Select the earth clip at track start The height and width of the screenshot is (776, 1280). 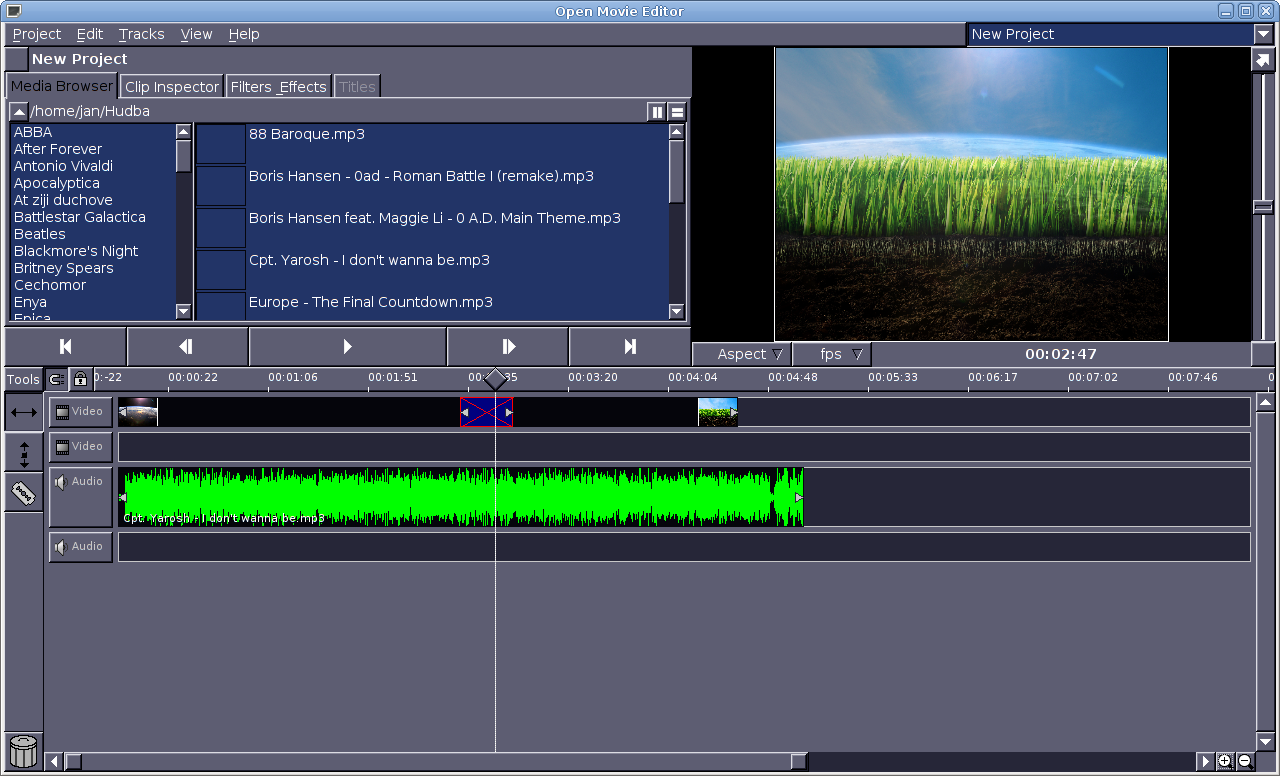pos(138,412)
